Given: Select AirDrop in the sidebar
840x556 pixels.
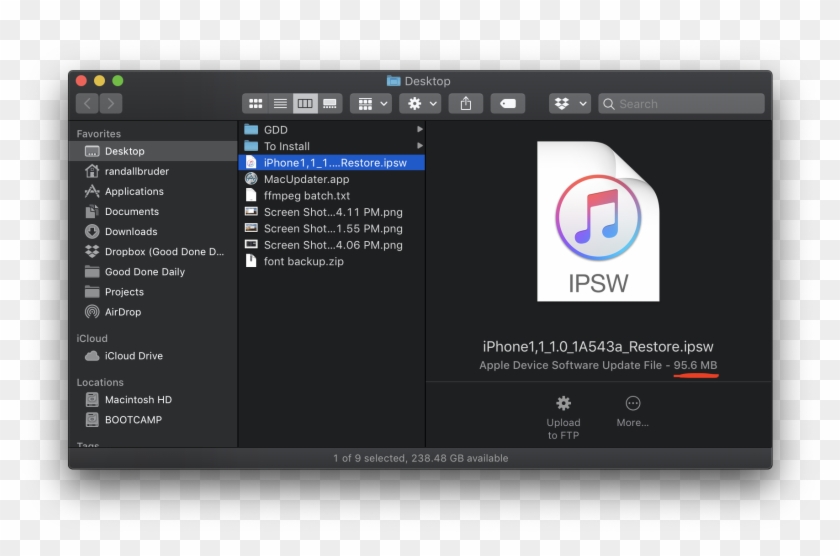Looking at the screenshot, I should click(x=123, y=312).
